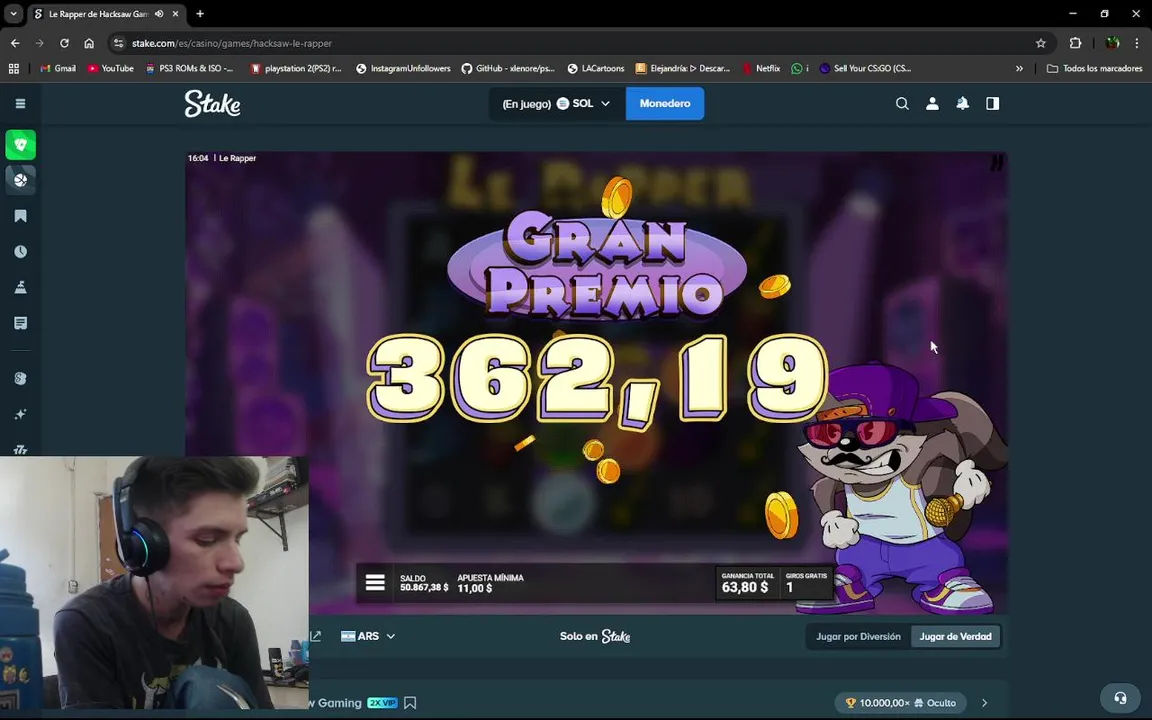Open the Monedero wallet button
Viewport: 1152px width, 720px height.
(x=665, y=104)
